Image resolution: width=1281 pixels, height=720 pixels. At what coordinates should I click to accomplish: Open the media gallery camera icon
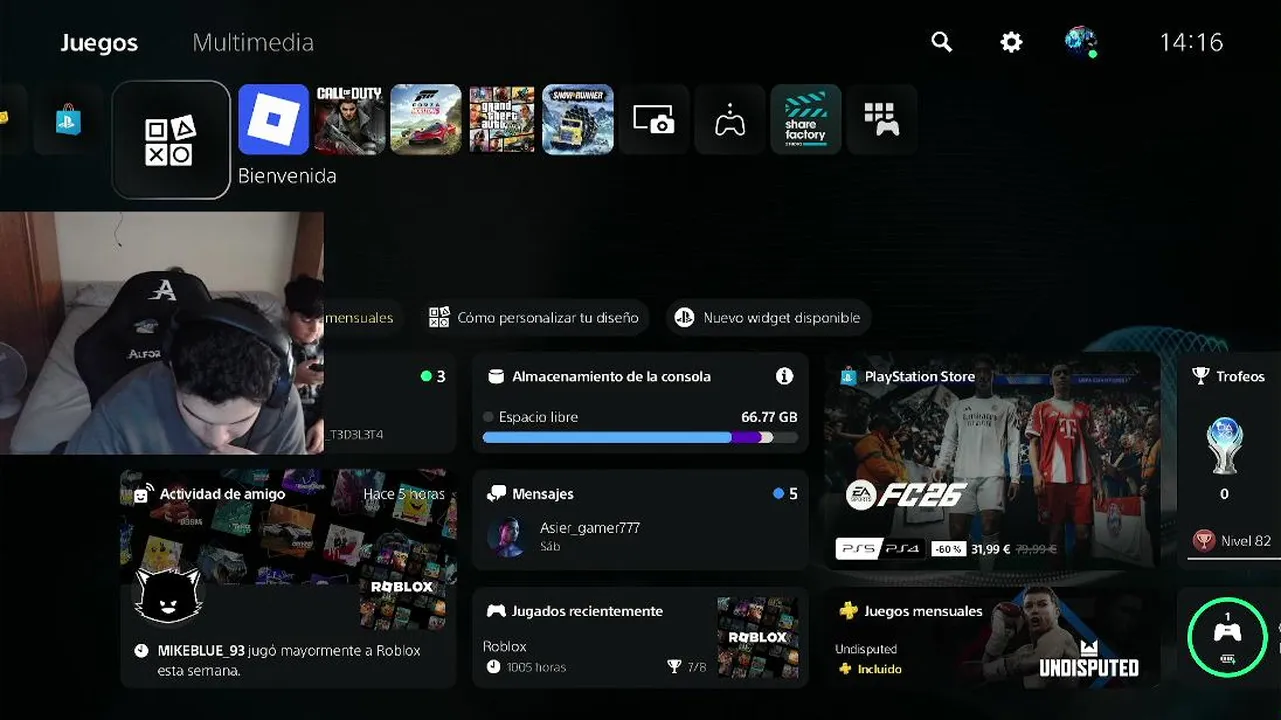tap(653, 119)
